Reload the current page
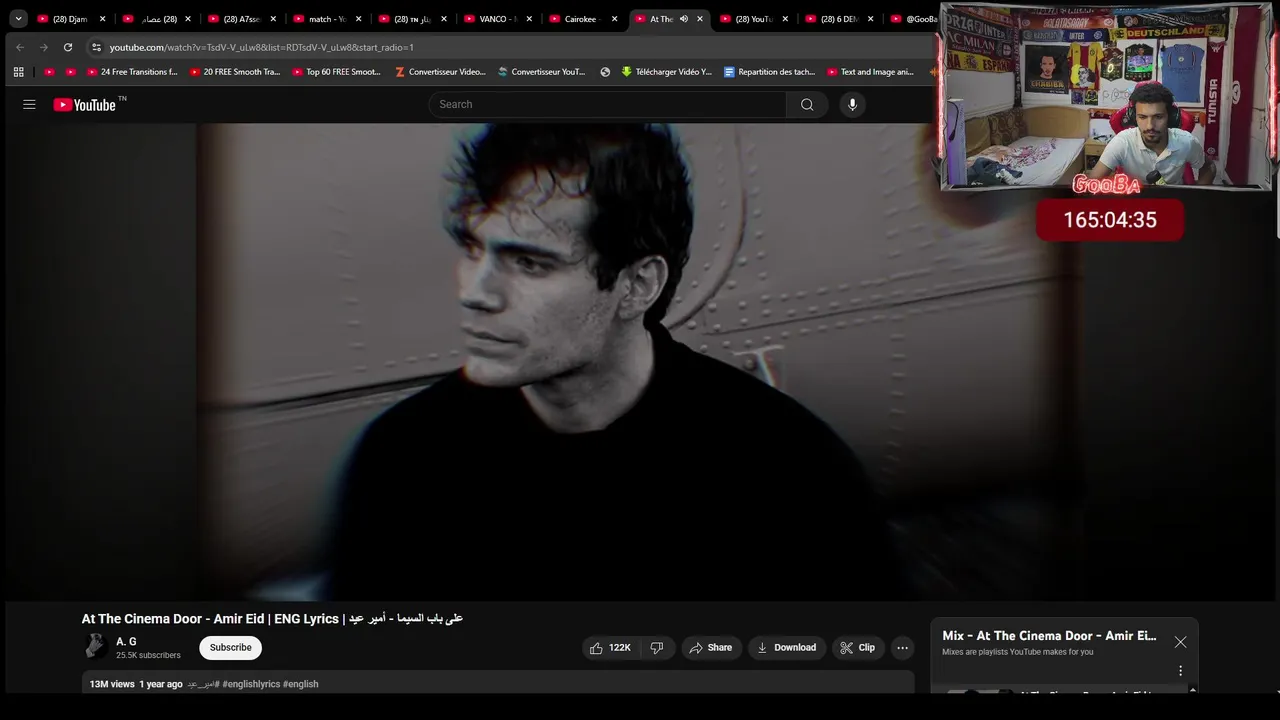This screenshot has height=720, width=1280. [68, 47]
